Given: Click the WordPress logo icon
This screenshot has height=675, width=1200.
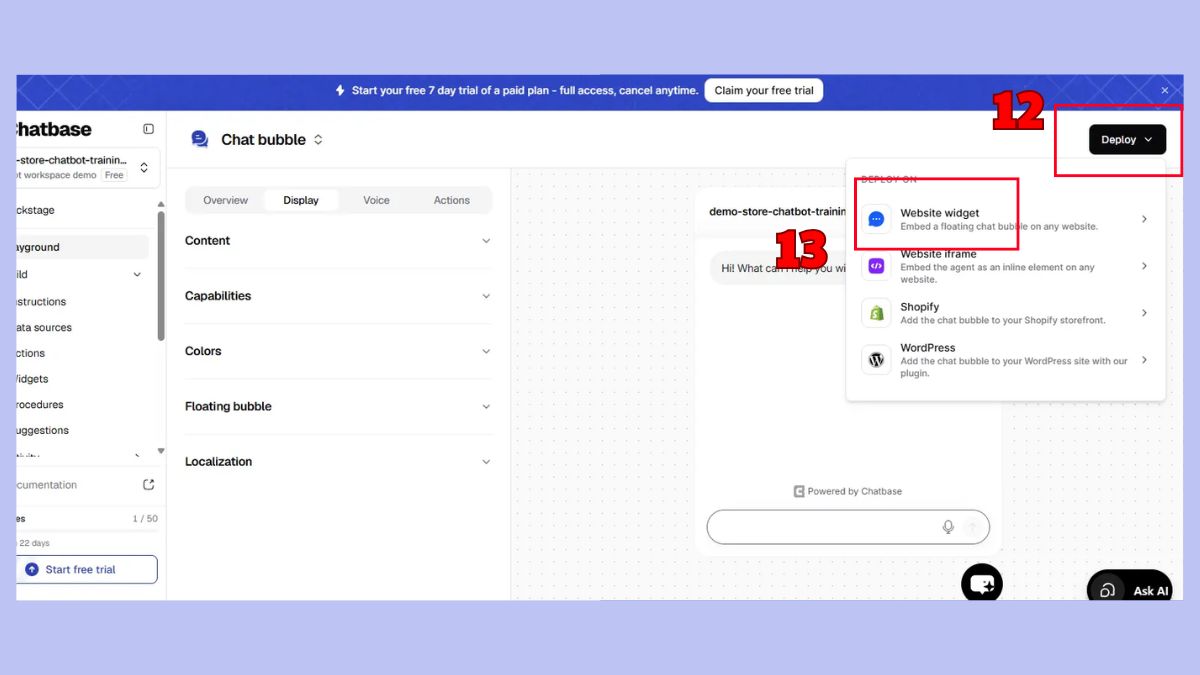Looking at the screenshot, I should (x=876, y=360).
